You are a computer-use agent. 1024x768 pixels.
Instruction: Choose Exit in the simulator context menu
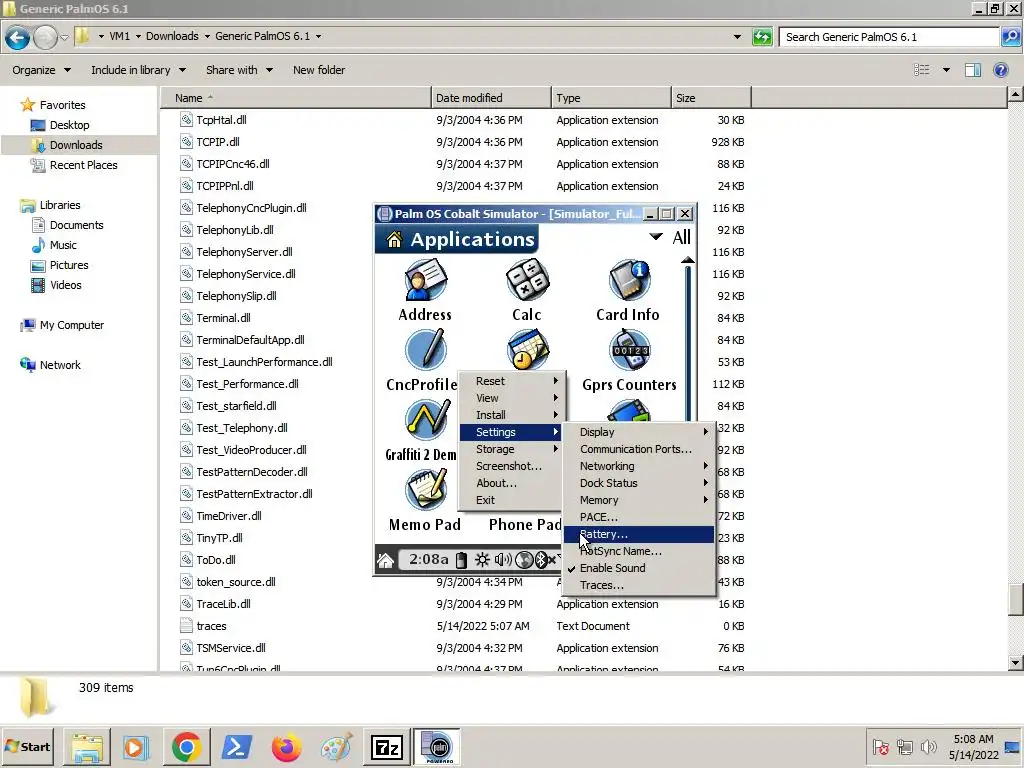(512, 500)
